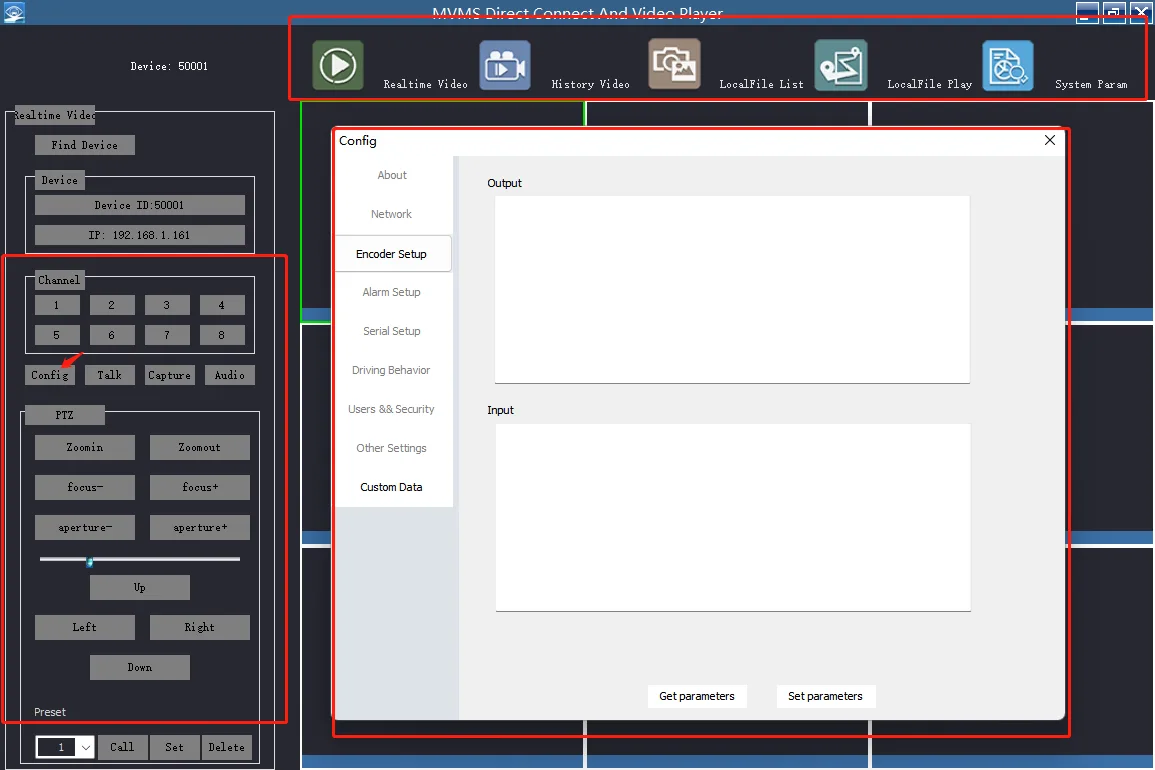Image resolution: width=1155 pixels, height=770 pixels.
Task: Click Get parameters button
Action: [697, 696]
